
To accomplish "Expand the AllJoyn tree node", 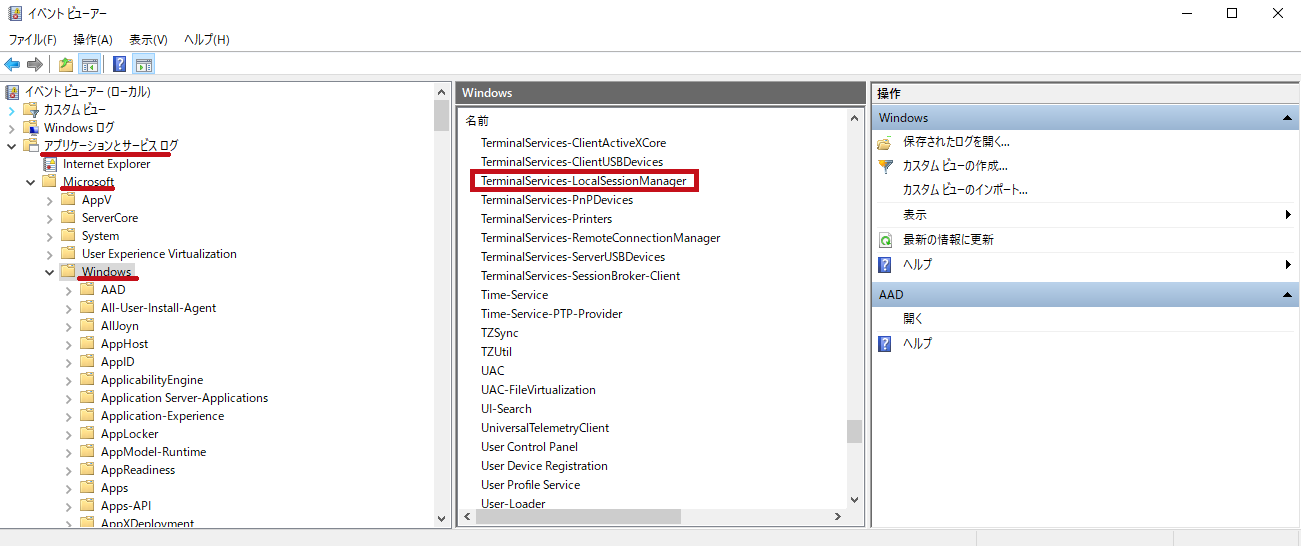I will pos(69,326).
